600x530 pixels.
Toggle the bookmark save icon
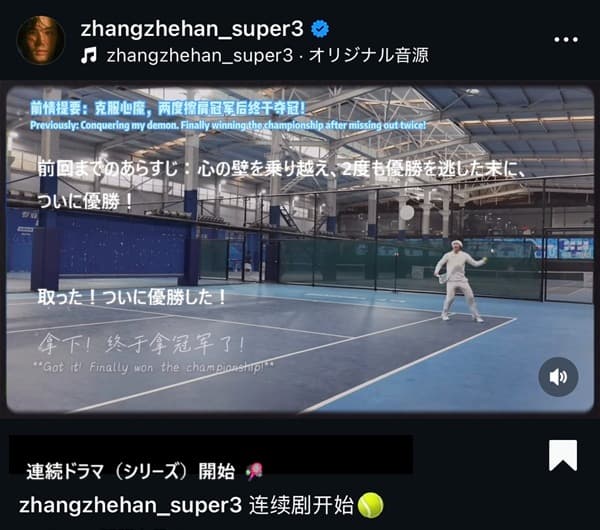tap(562, 455)
